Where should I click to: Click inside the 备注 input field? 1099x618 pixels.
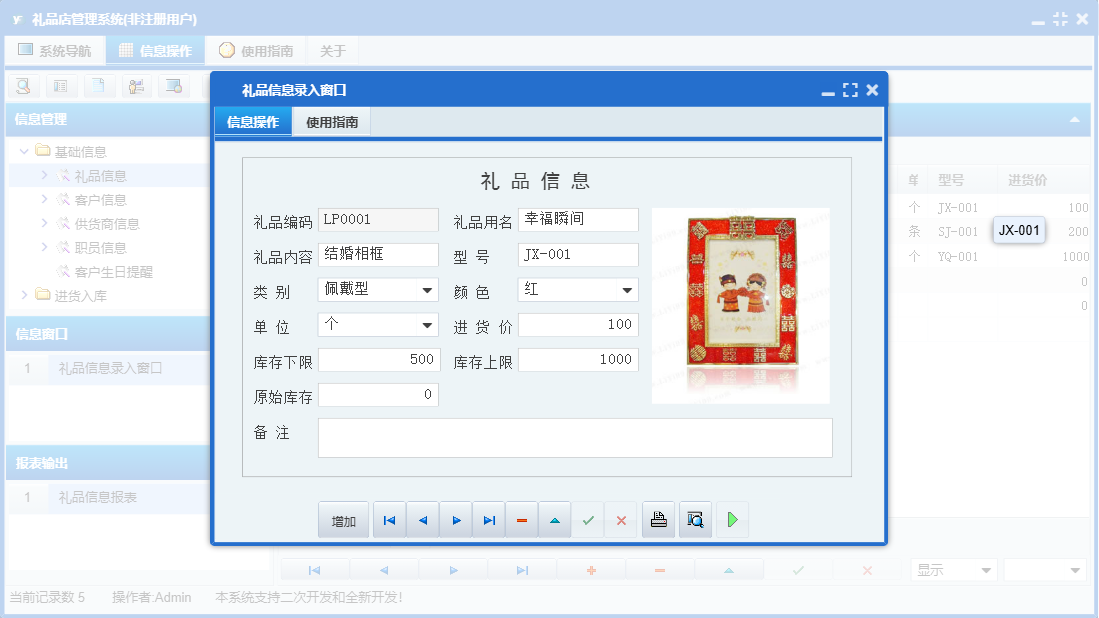click(575, 437)
